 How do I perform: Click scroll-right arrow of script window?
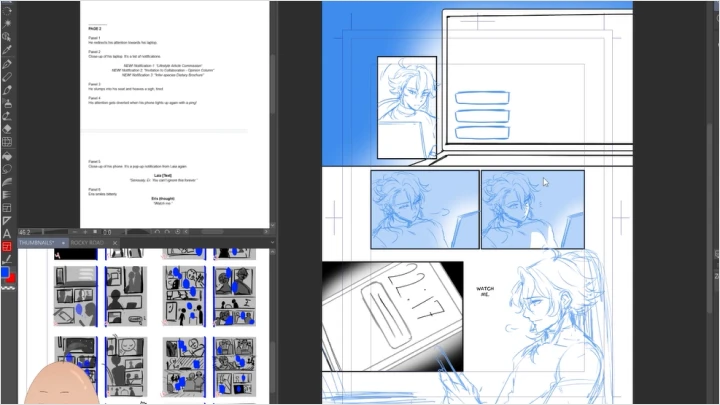[x=266, y=232]
